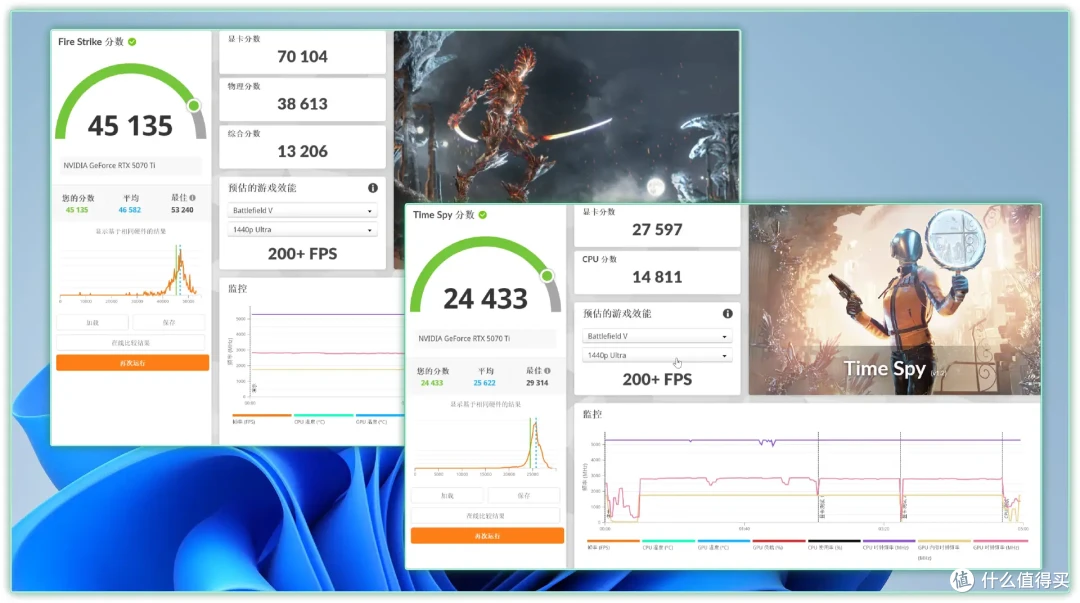
Task: Click orange 再次运行 button in Fire Strike window
Action: (132, 362)
